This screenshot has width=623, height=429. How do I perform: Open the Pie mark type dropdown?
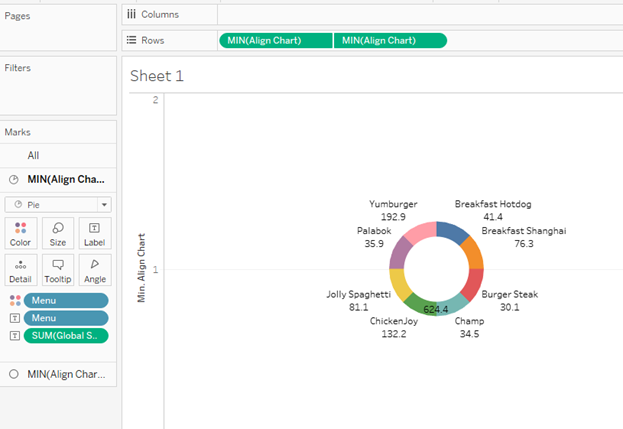coord(58,205)
